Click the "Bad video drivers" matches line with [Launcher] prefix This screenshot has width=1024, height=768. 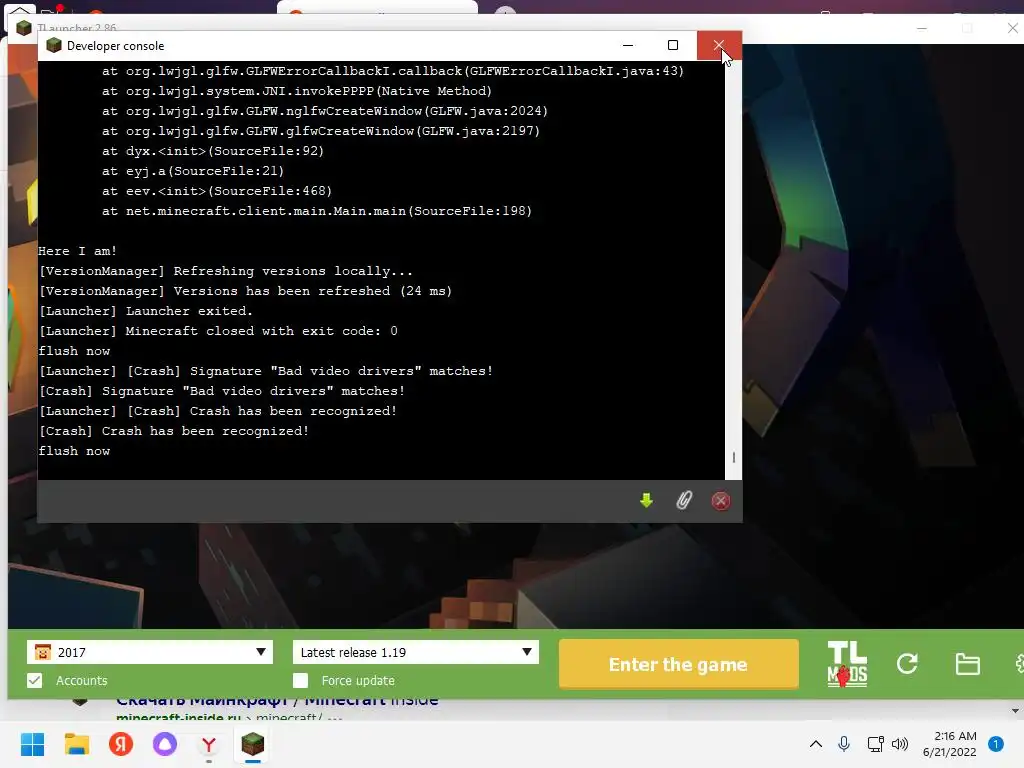point(266,371)
